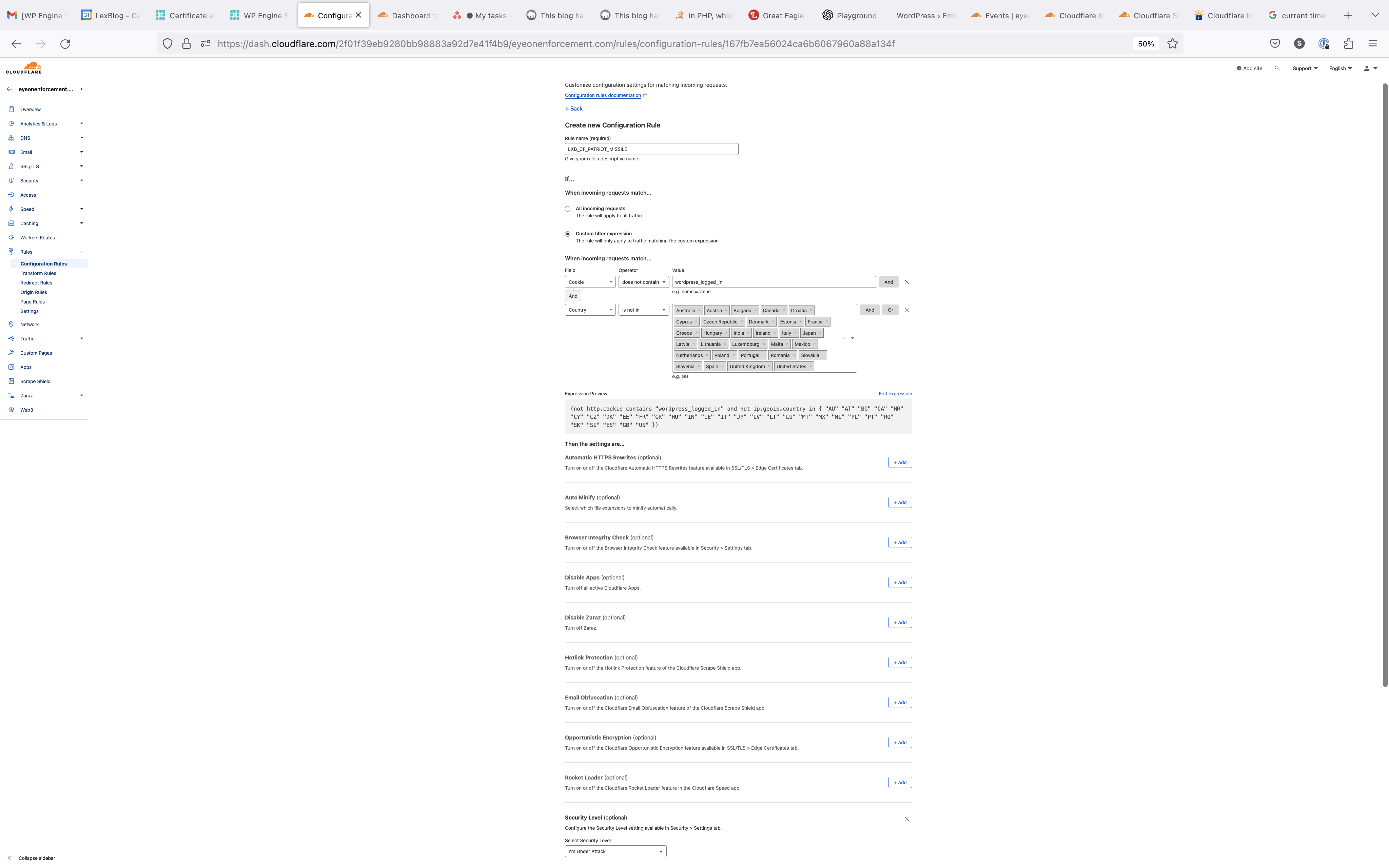Viewport: 1389px width, 868px height.
Task: Click And button on Cookie row
Action: click(x=888, y=282)
